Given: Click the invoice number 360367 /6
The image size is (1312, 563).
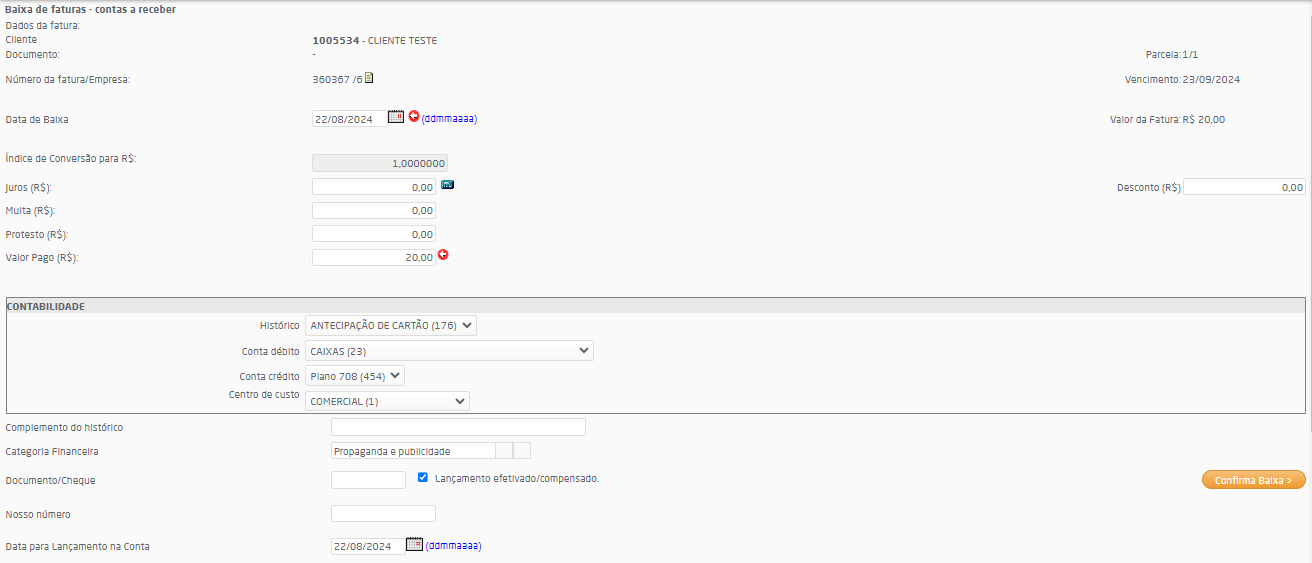Looking at the screenshot, I should point(337,79).
